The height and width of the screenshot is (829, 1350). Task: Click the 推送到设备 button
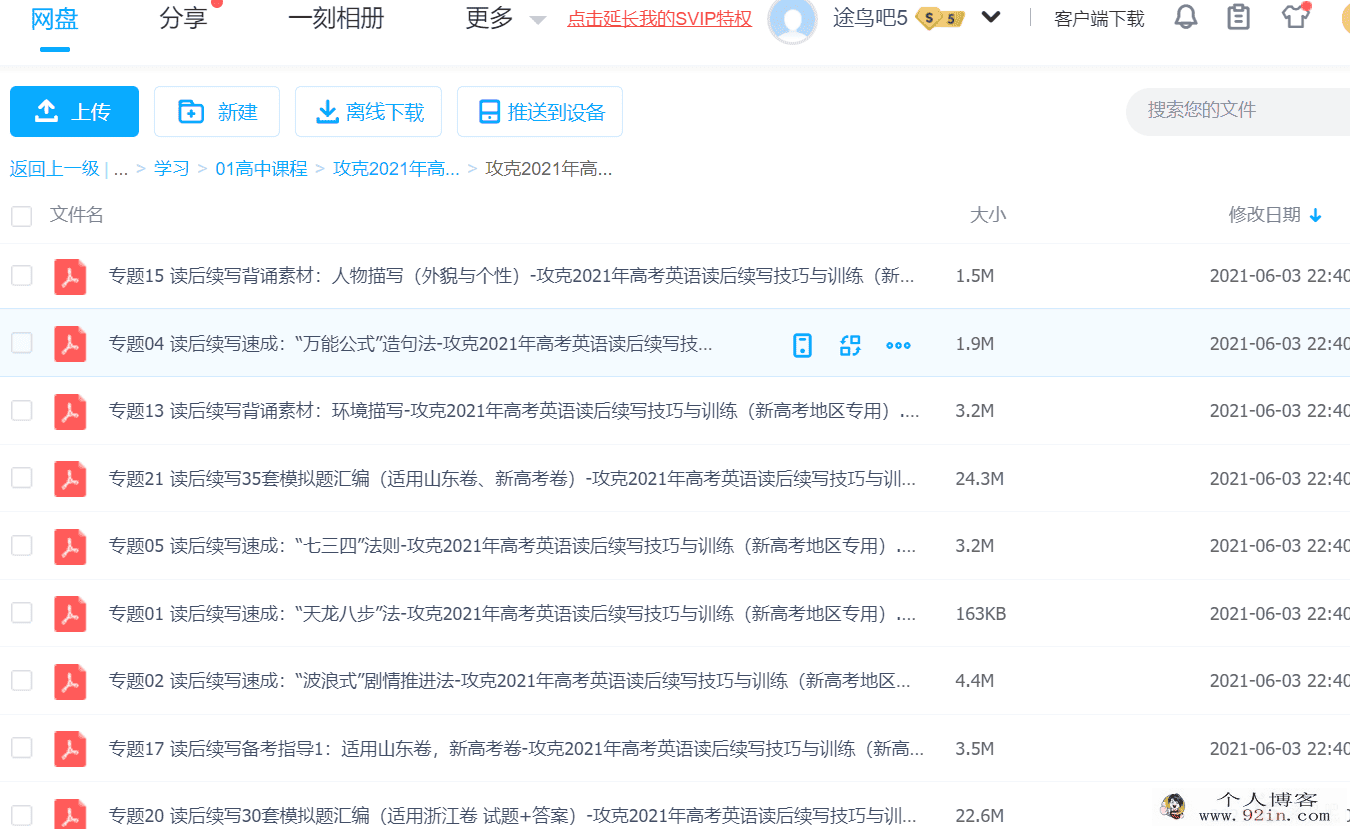(x=540, y=111)
